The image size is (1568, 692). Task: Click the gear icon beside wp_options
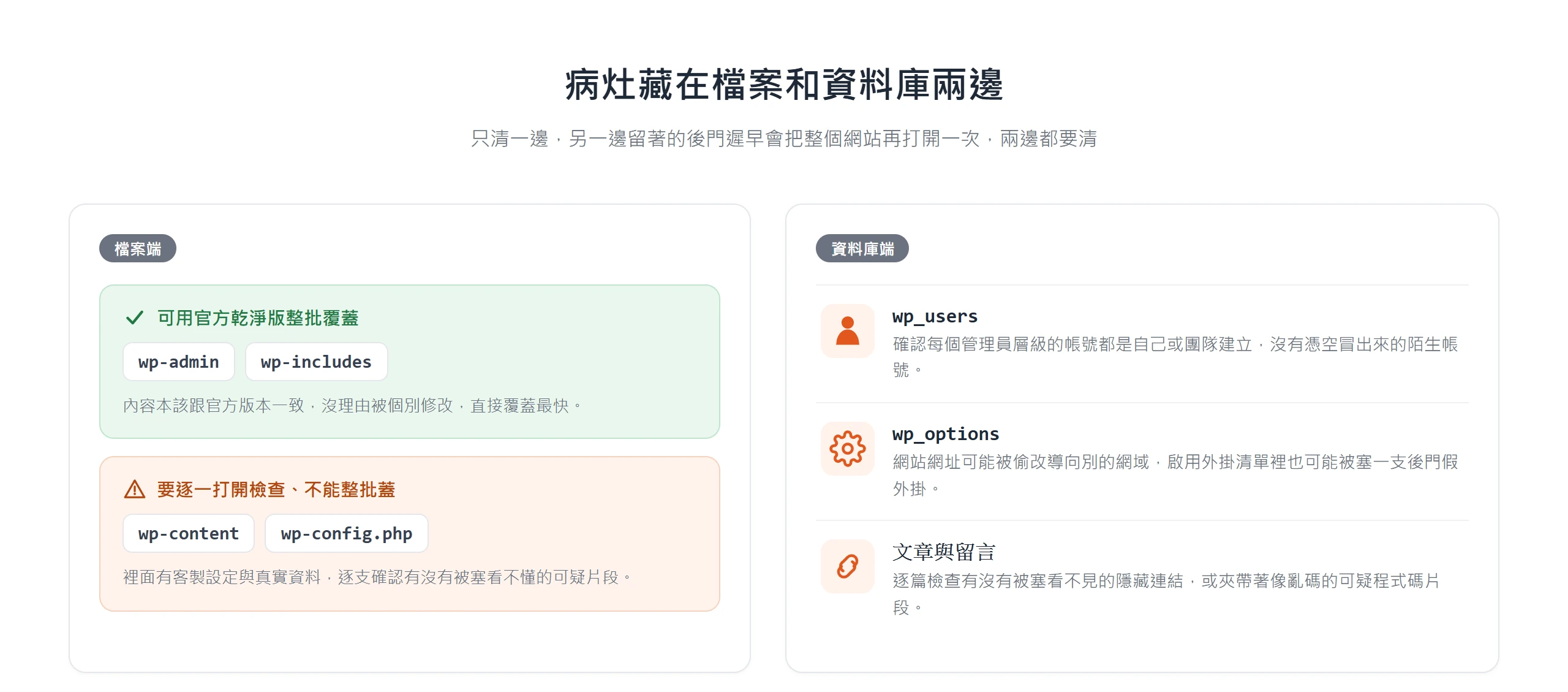click(x=847, y=449)
